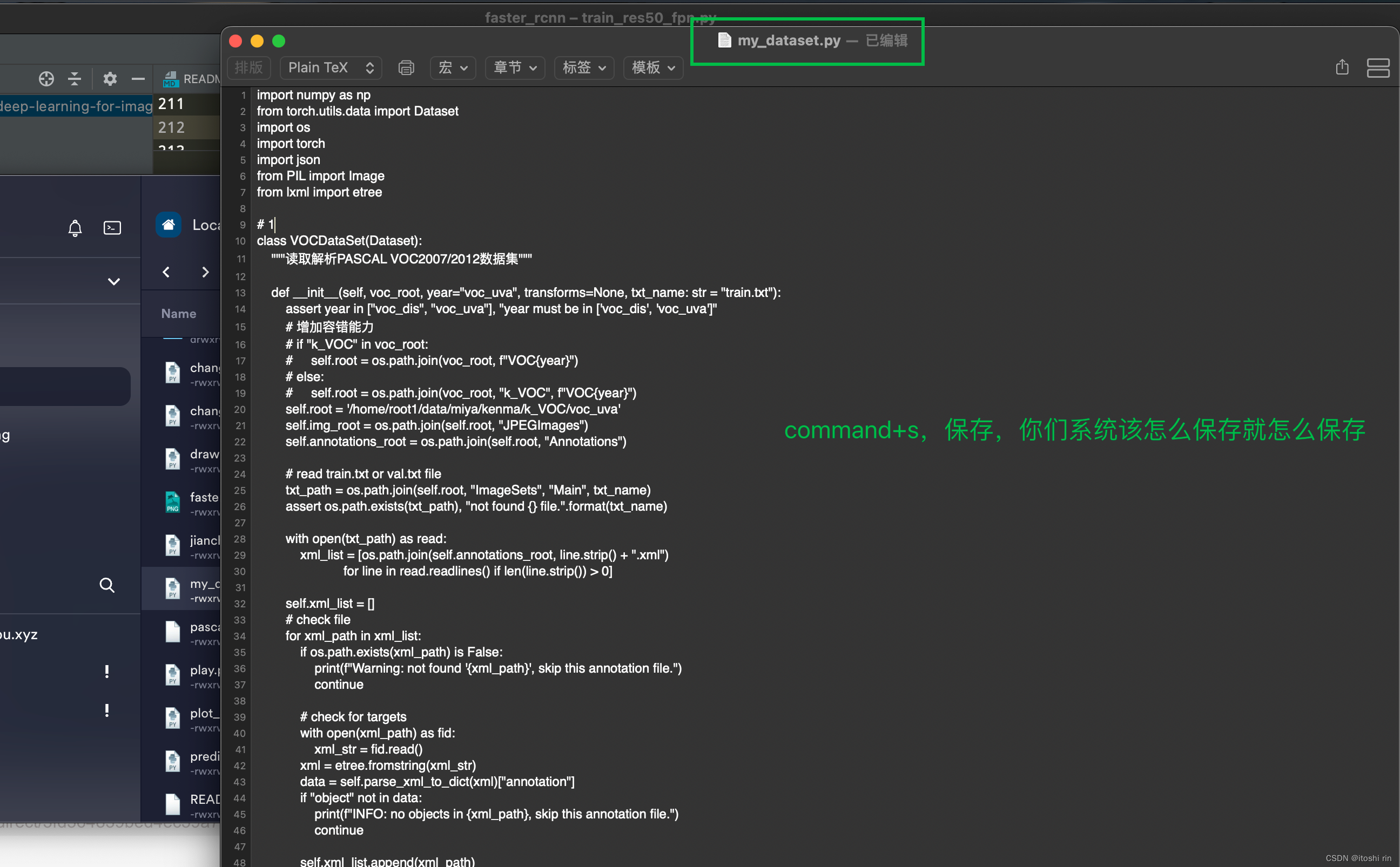This screenshot has height=867, width=1400.
Task: Click 'if "object" not in data:' line
Action: 361,797
